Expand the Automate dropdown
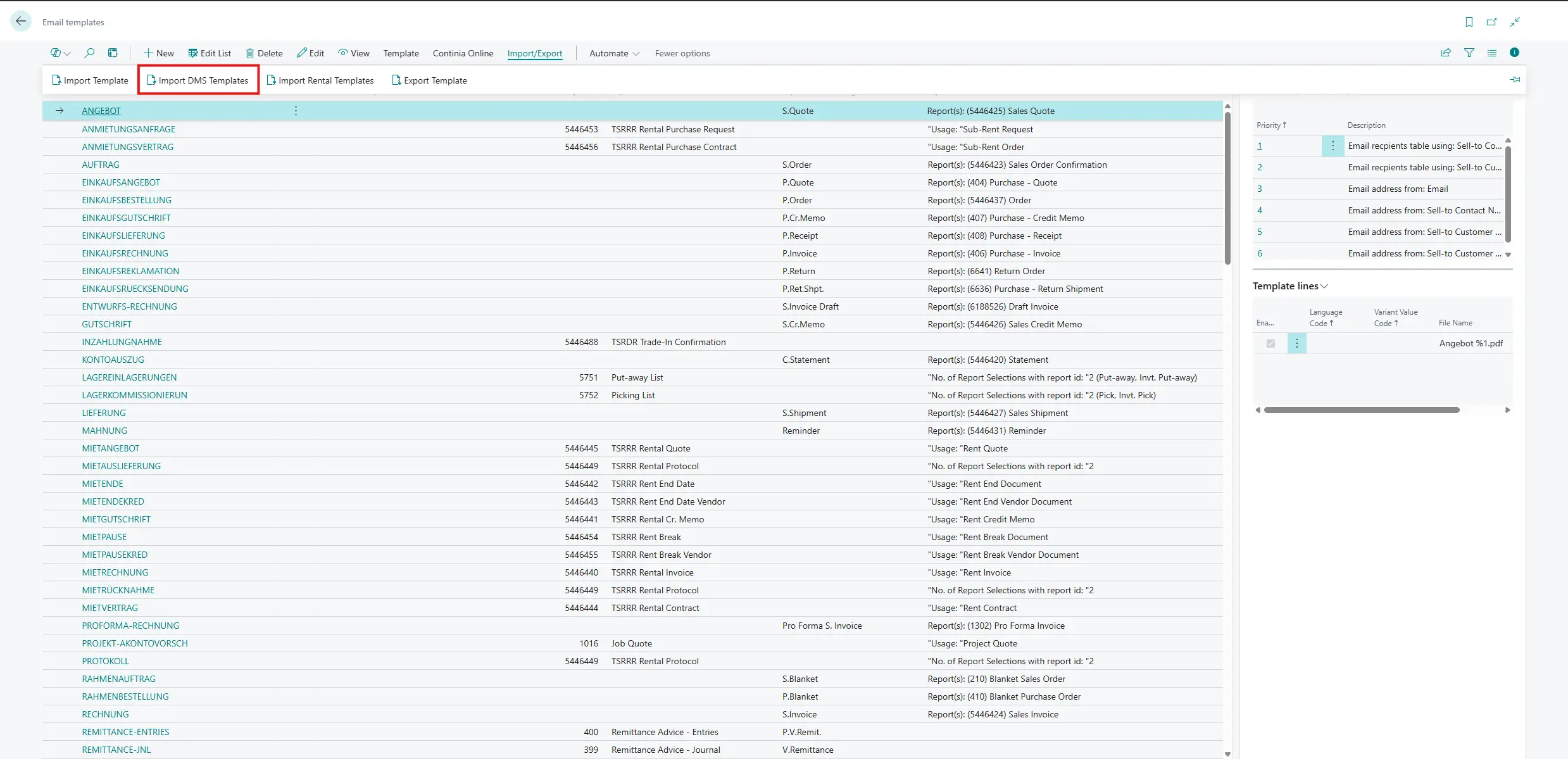 click(x=614, y=53)
